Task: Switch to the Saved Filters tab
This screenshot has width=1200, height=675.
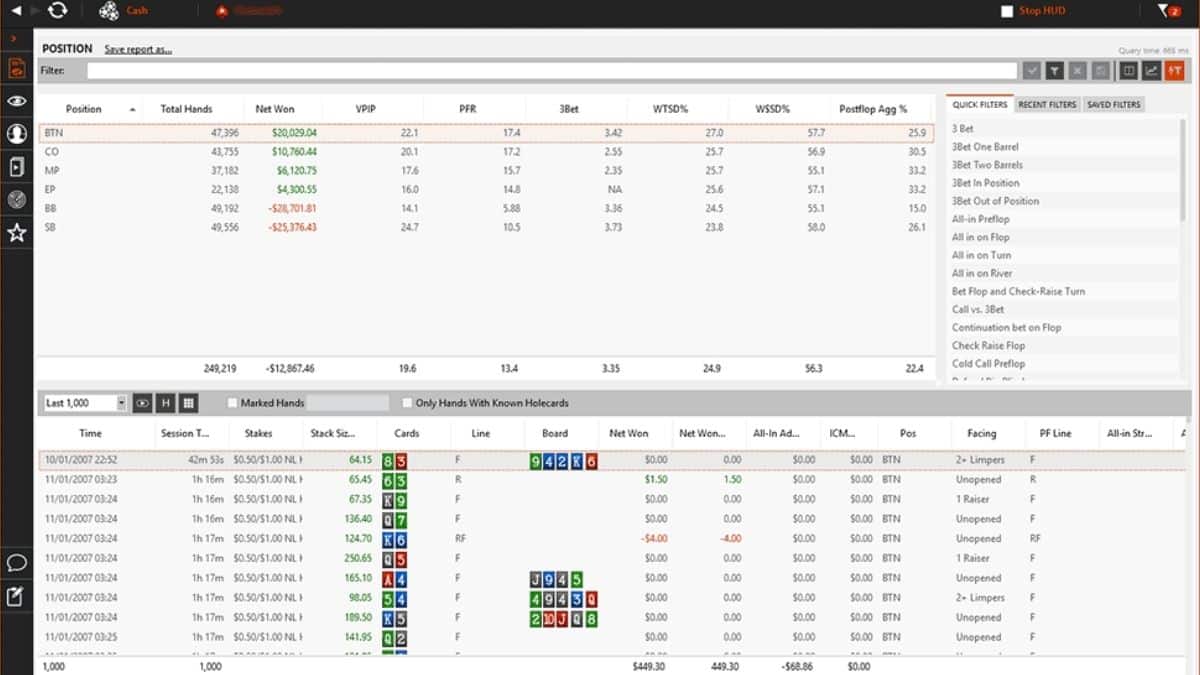Action: pos(1113,103)
